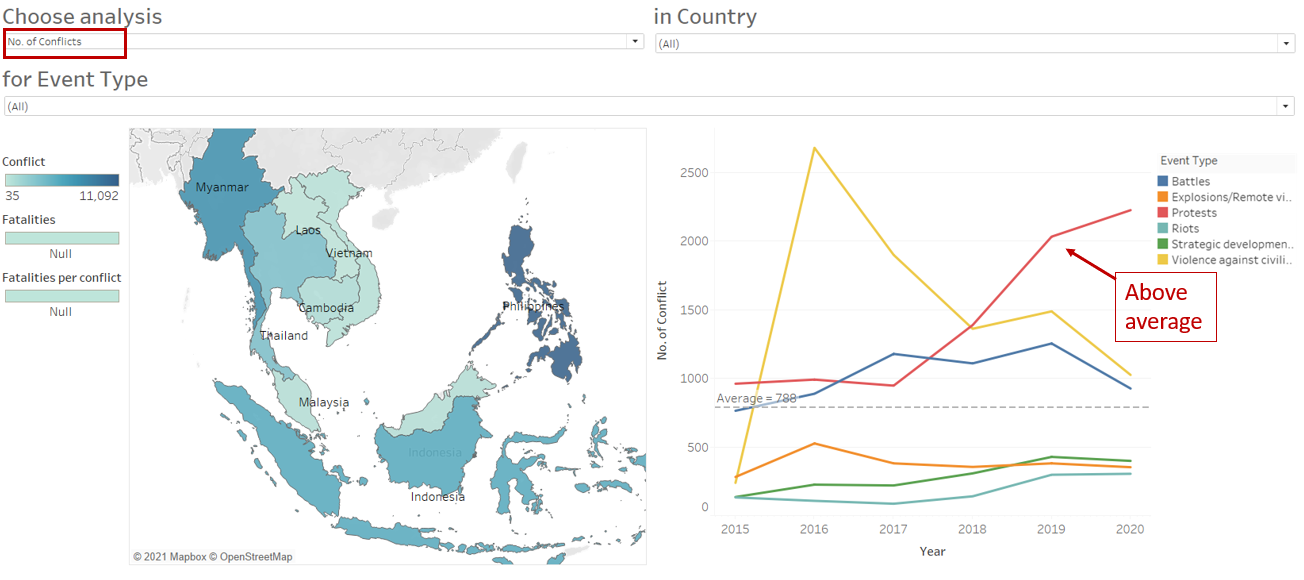
Task: Click the Fatalities per conflict color bar
Action: point(62,296)
